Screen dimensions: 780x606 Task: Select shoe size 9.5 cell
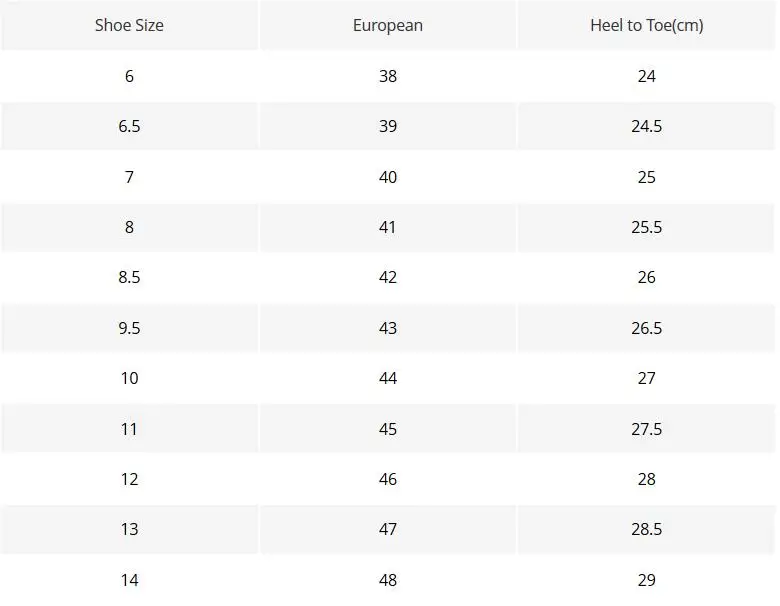tap(129, 328)
